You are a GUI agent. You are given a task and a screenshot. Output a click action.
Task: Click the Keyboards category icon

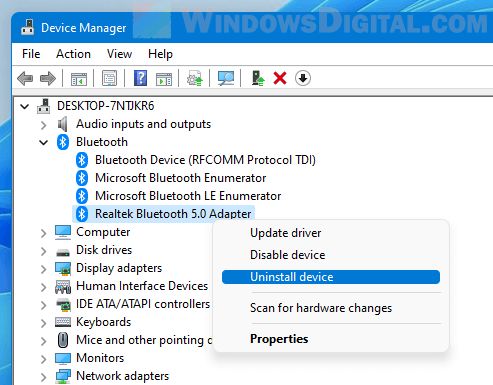click(x=63, y=322)
